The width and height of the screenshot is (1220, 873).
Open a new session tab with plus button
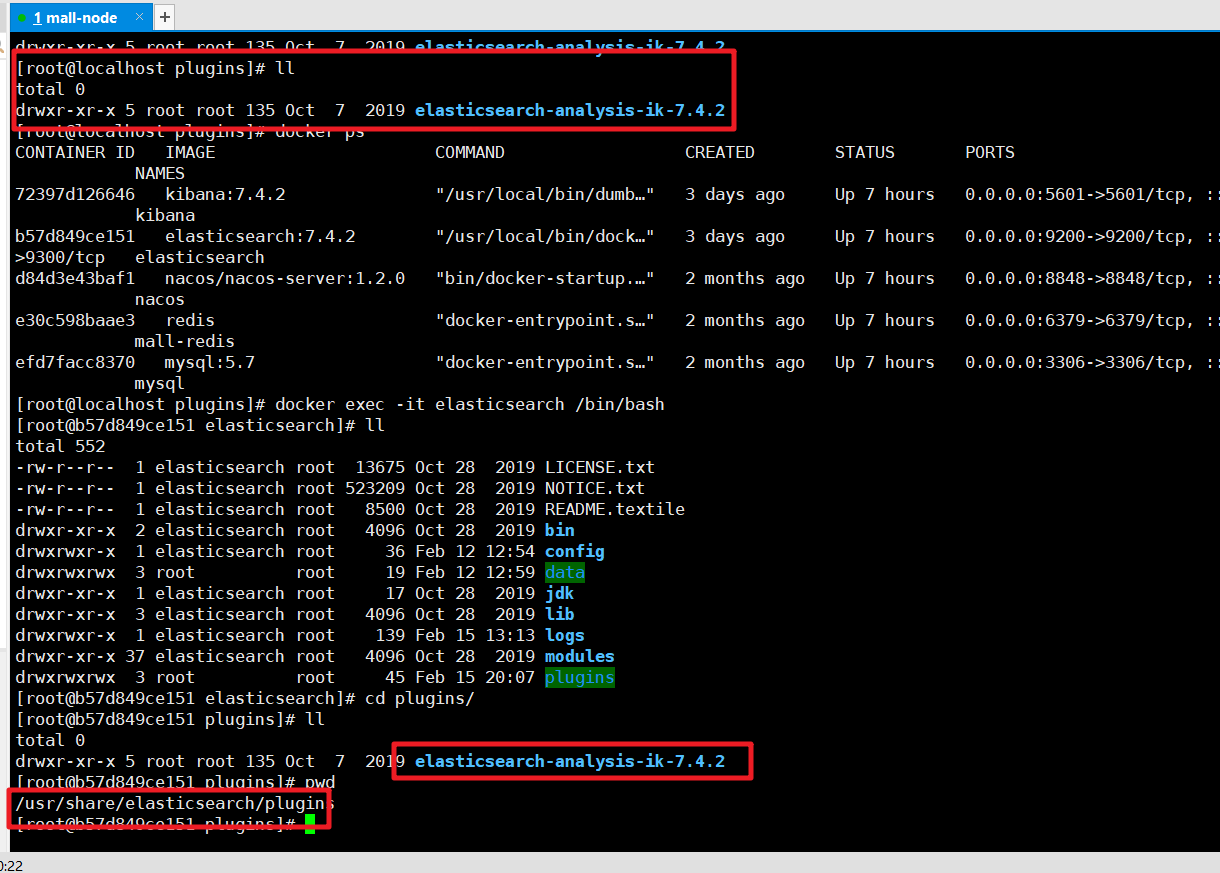165,17
